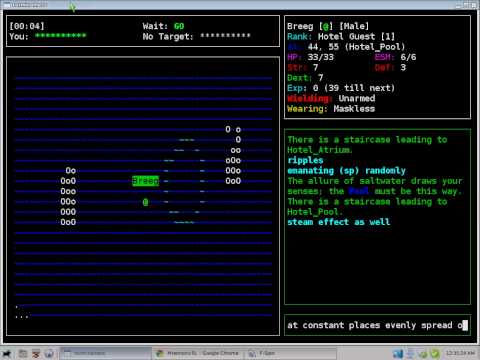Minimize the game window

click(459, 5)
